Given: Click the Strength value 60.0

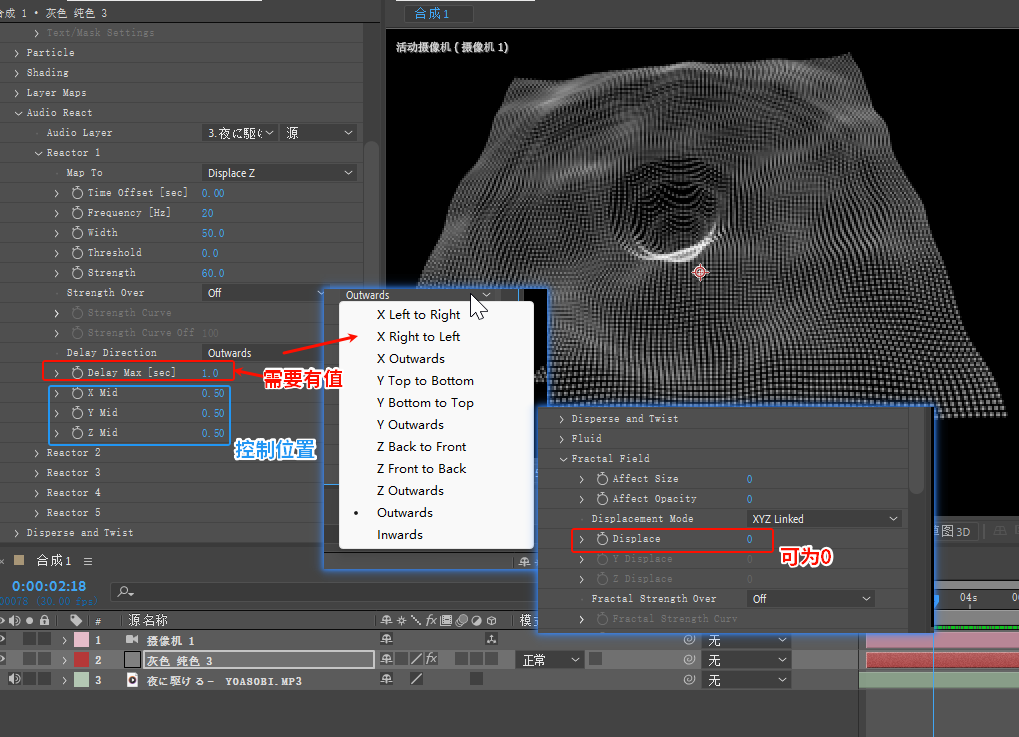Looking at the screenshot, I should [213, 273].
